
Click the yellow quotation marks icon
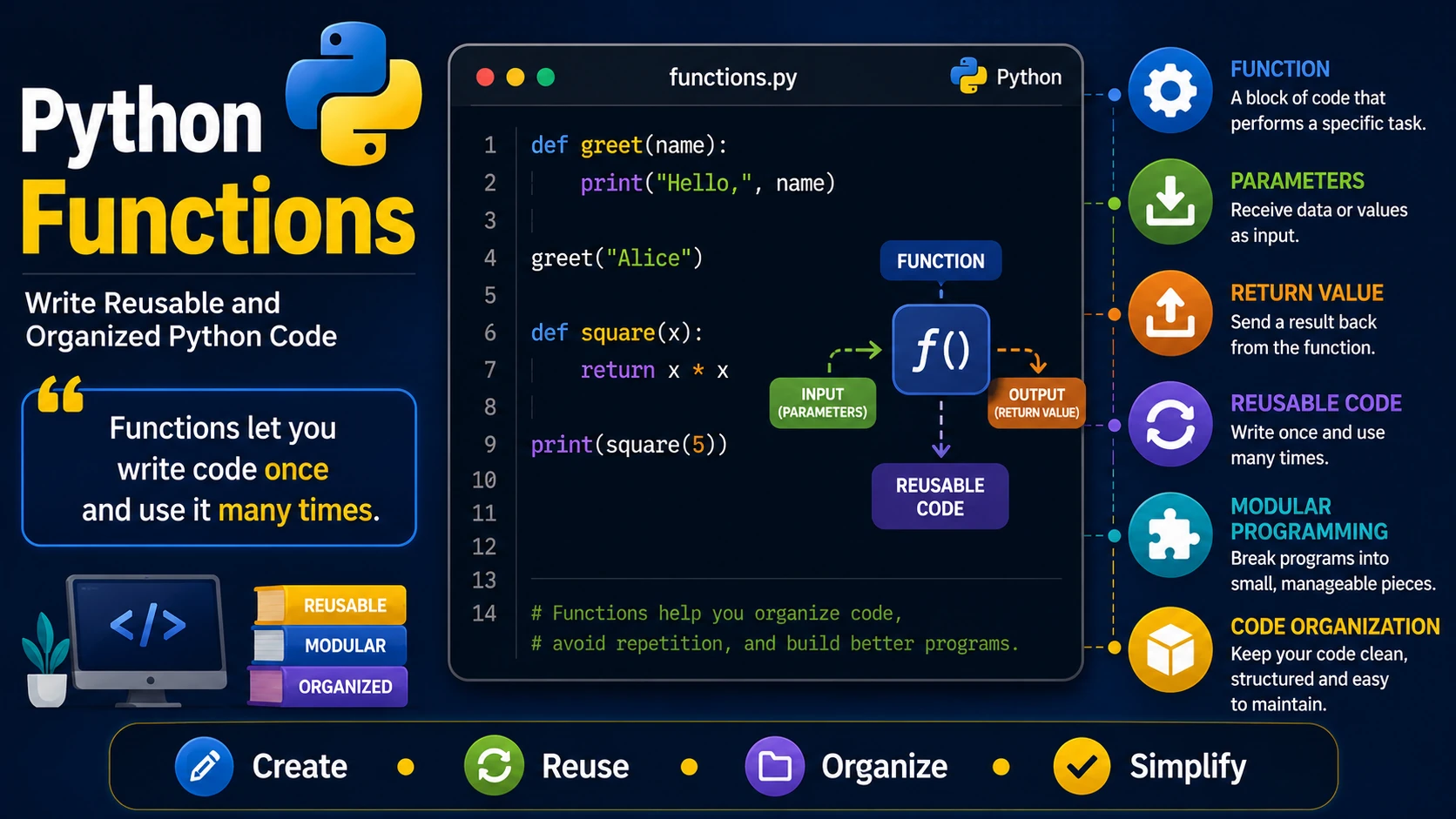coord(61,393)
